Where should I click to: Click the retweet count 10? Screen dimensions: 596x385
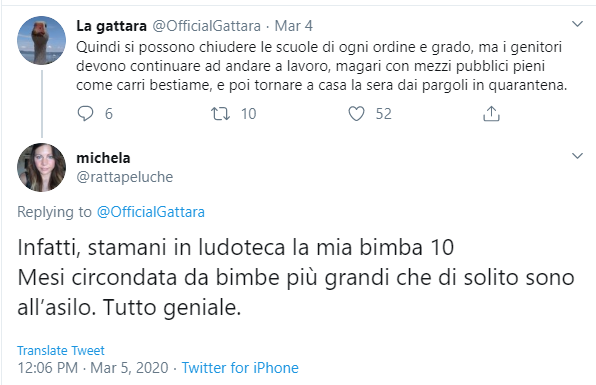(249, 114)
